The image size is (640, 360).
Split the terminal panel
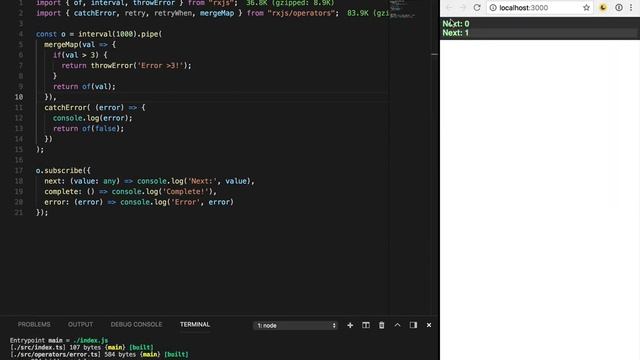coord(366,325)
